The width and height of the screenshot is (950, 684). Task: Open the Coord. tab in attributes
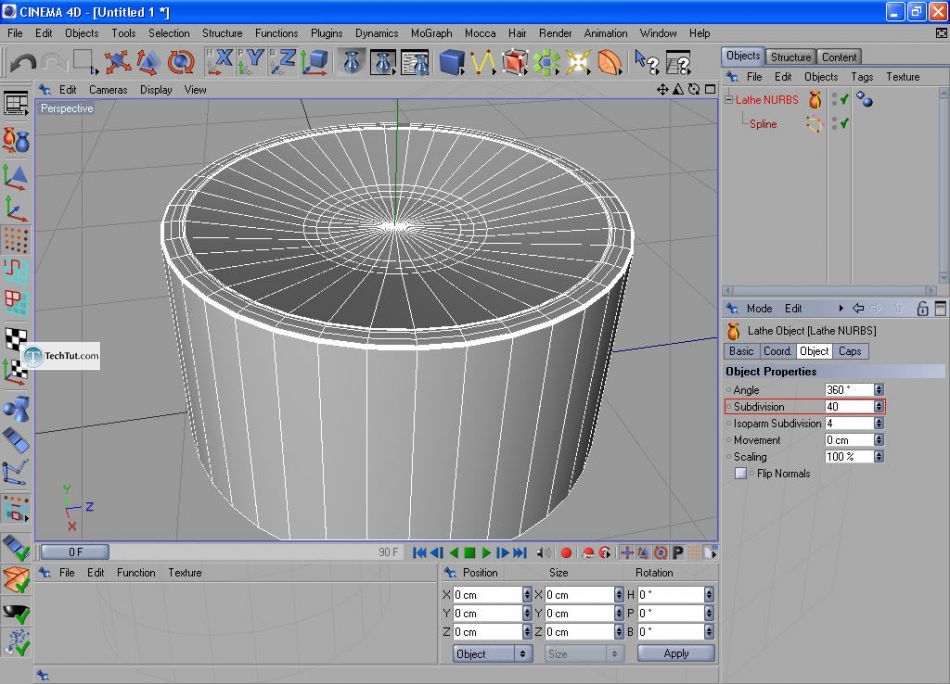tap(777, 351)
